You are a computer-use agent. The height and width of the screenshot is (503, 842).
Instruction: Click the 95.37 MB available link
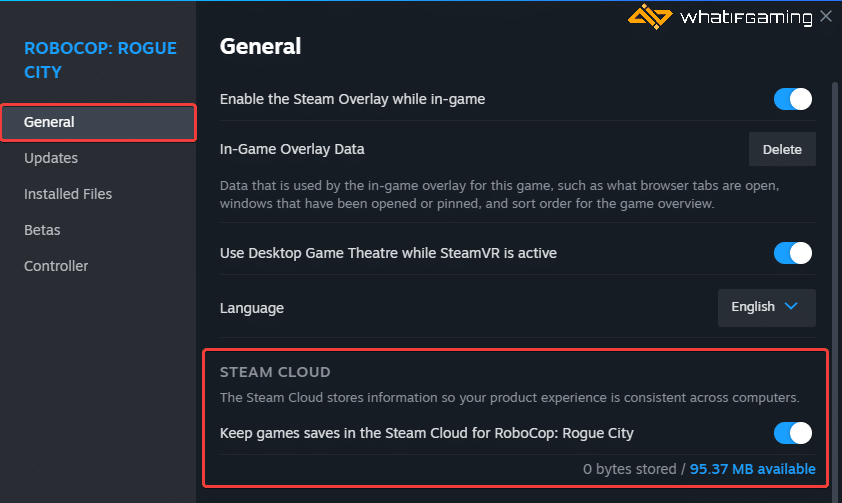click(x=752, y=469)
